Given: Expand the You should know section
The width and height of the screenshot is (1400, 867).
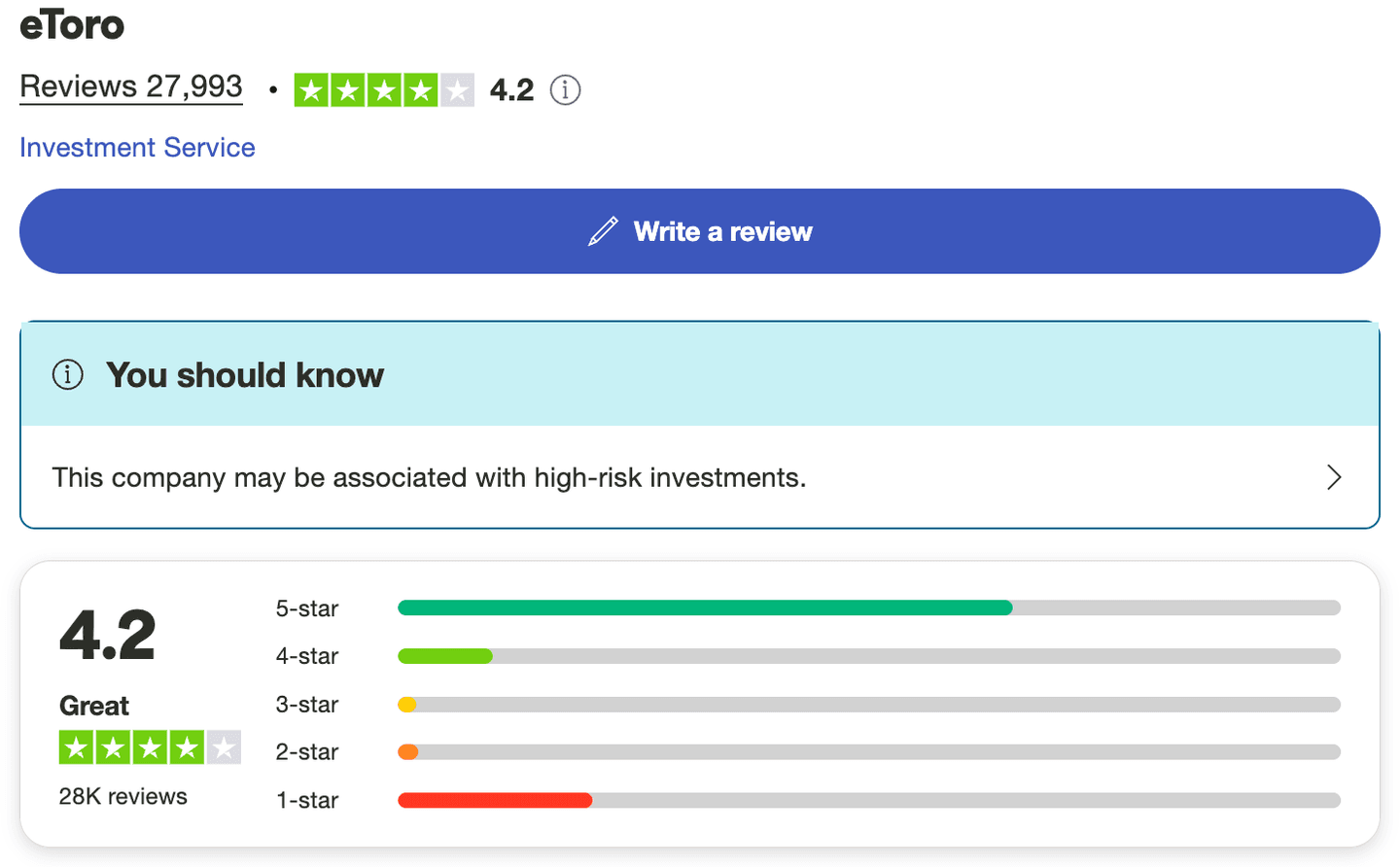Looking at the screenshot, I should [699, 477].
